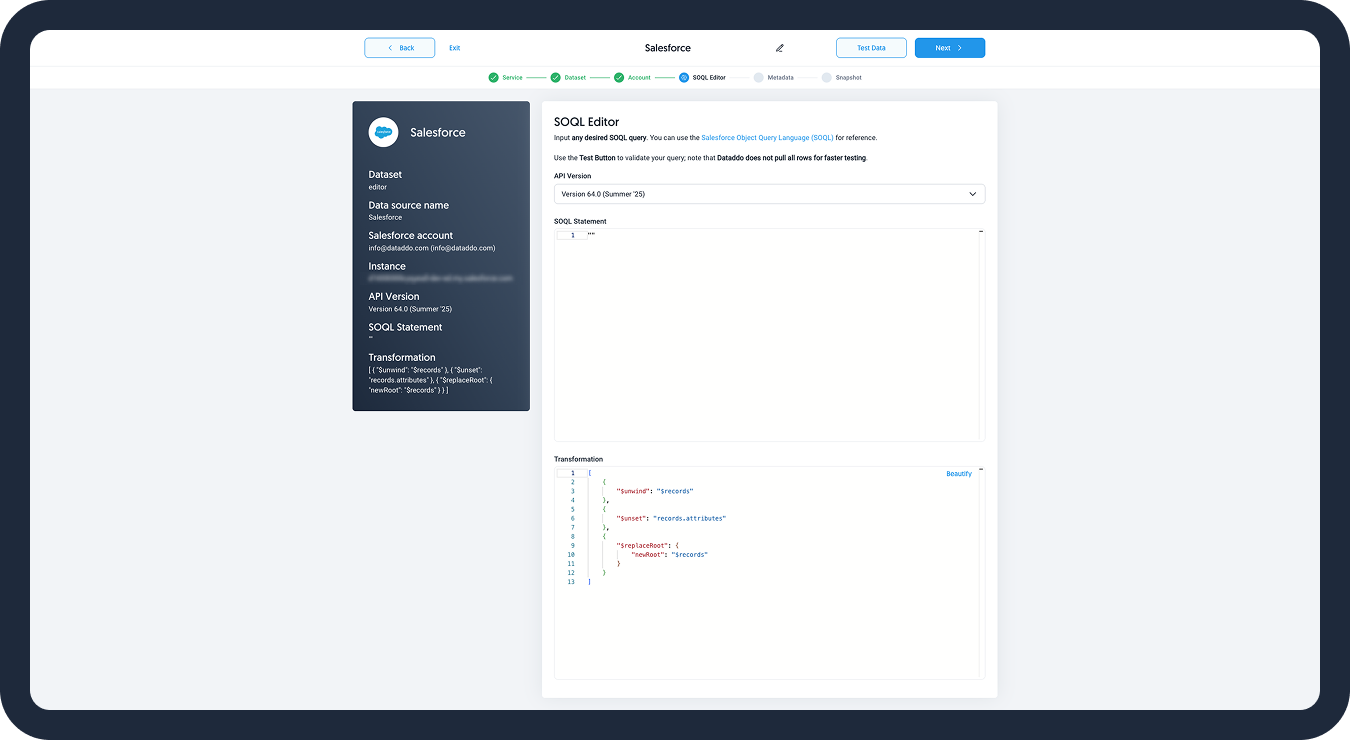Go back with the Back button

coord(400,48)
